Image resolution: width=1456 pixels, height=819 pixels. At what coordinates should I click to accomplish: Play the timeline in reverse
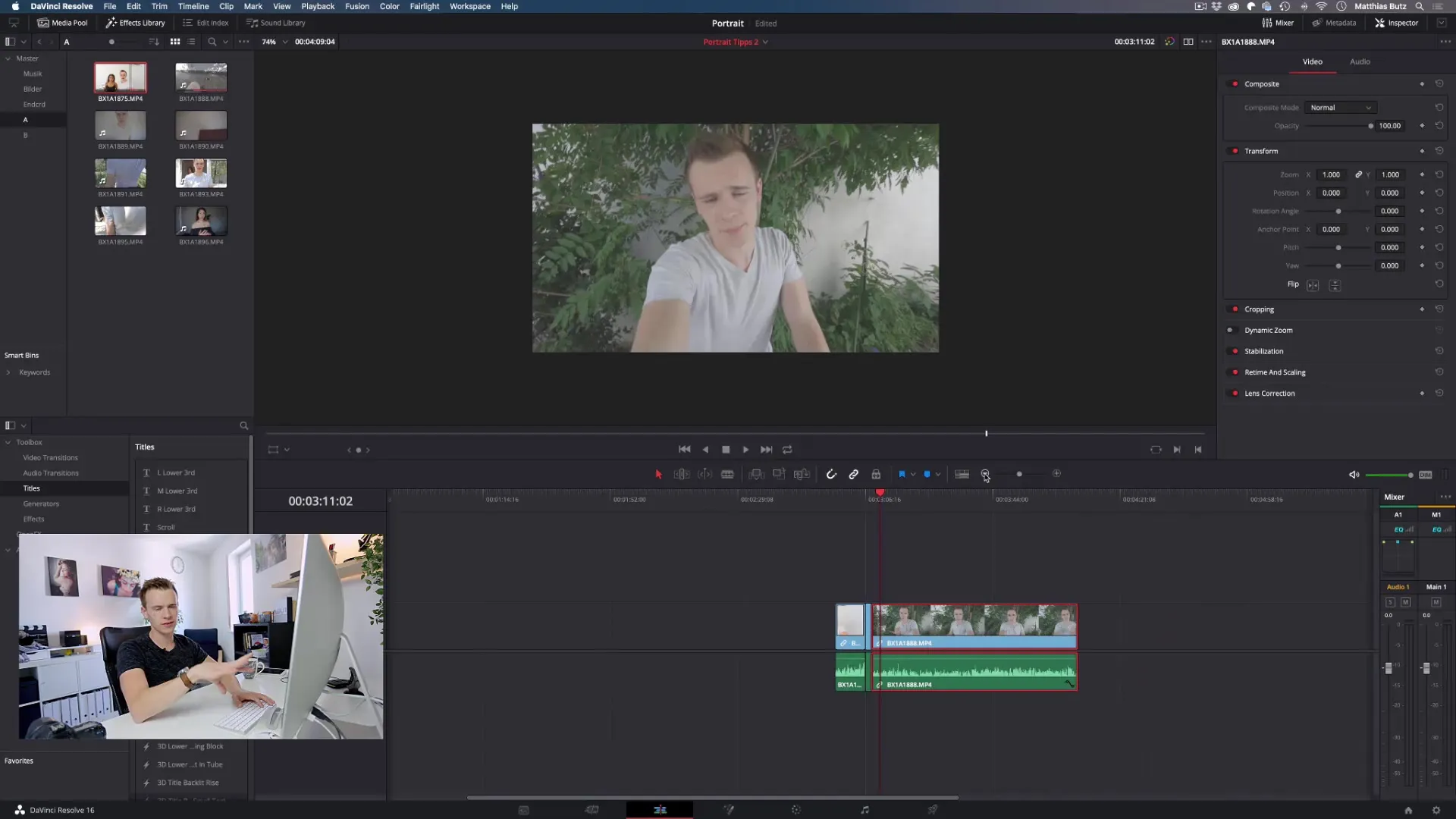[x=705, y=450]
